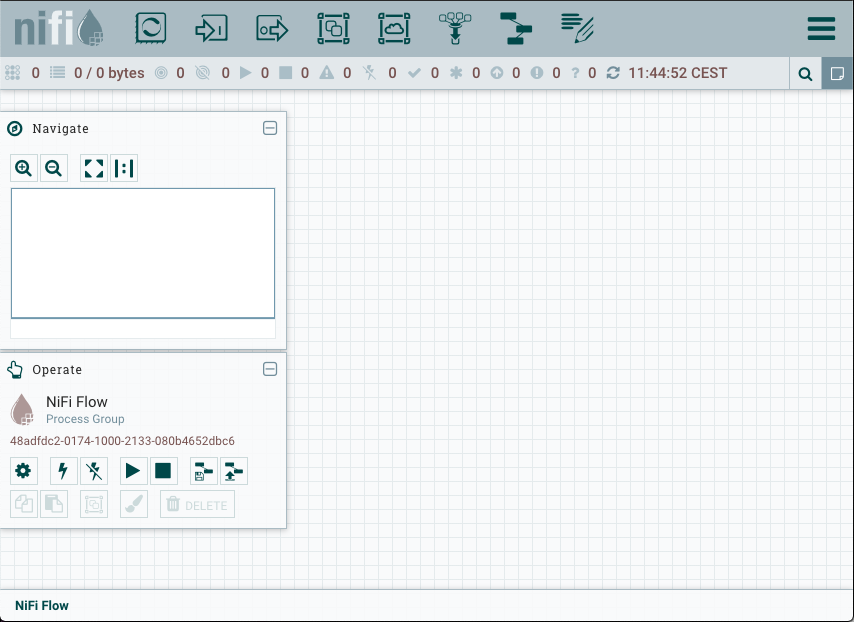
Task: Select the Label toolbar icon
Action: pyautogui.click(x=577, y=27)
